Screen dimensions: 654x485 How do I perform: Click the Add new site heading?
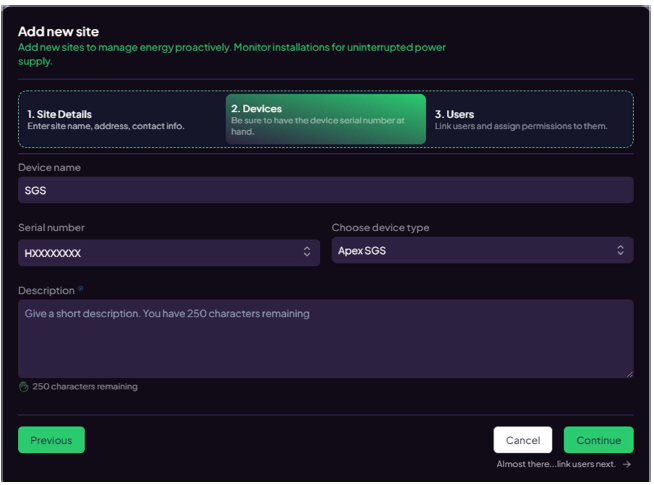click(58, 32)
